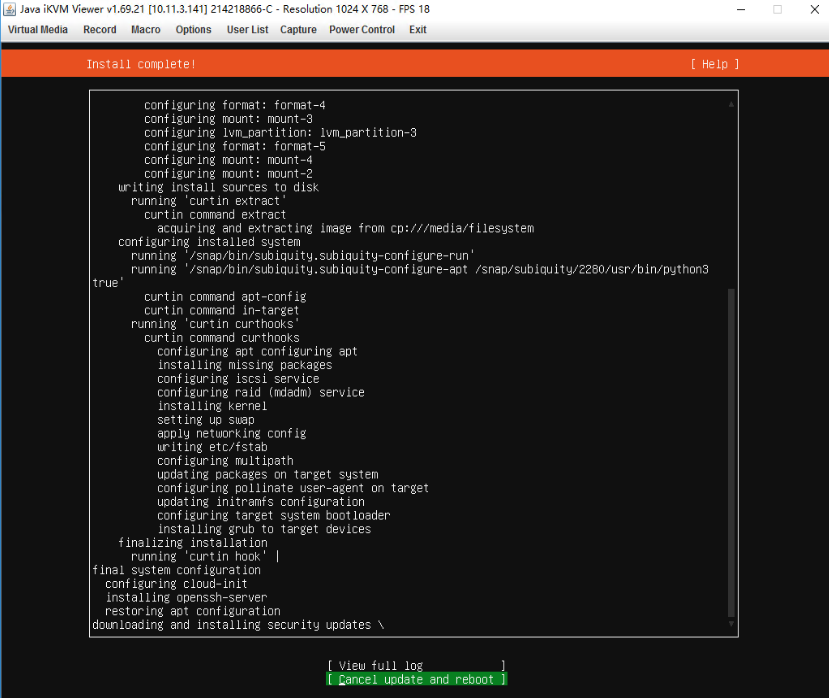This screenshot has width=829, height=698.
Task: Click the Java iKVM Viewer title icon
Action: 10,9
